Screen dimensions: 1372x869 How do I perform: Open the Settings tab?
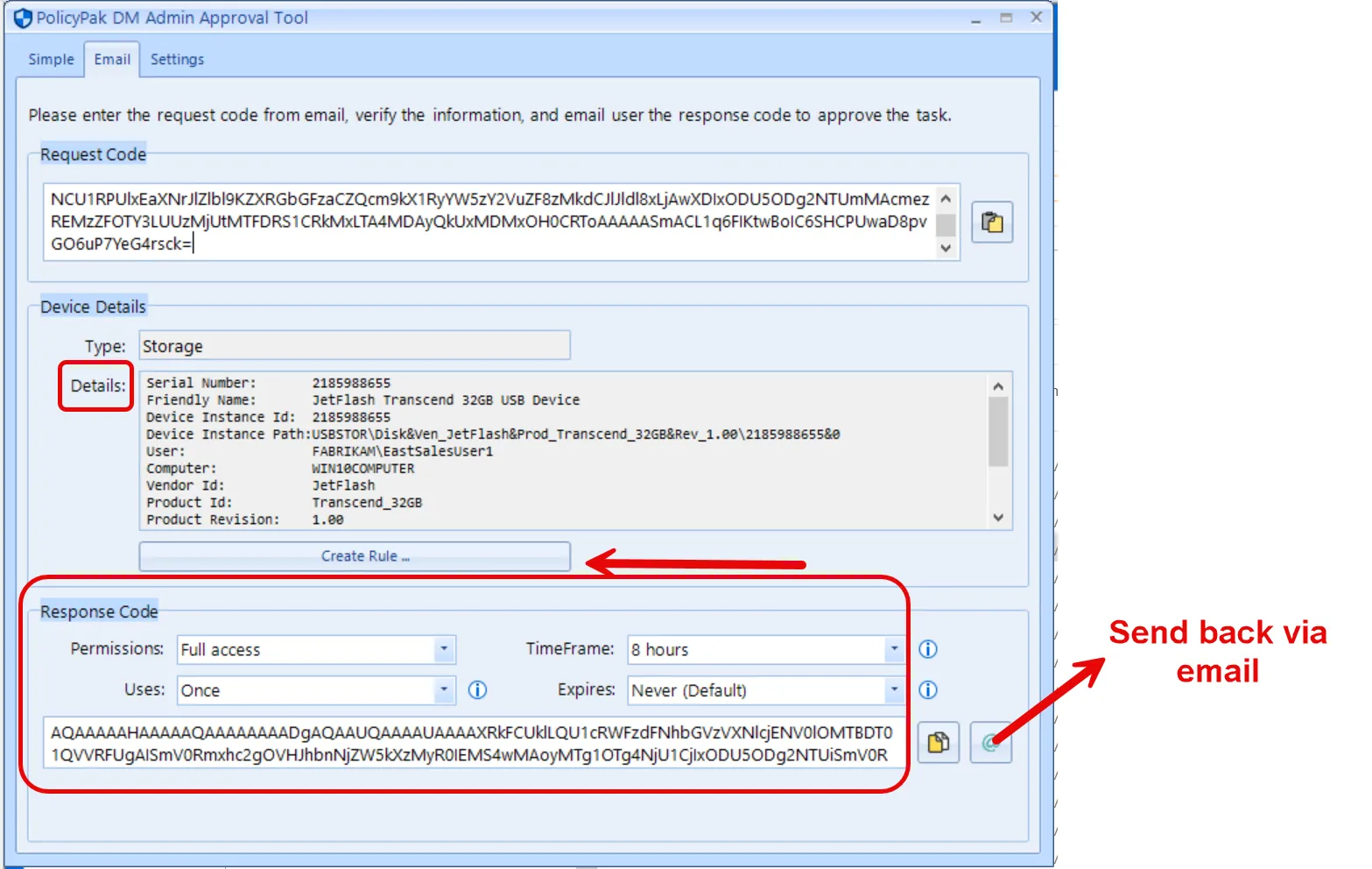(177, 60)
